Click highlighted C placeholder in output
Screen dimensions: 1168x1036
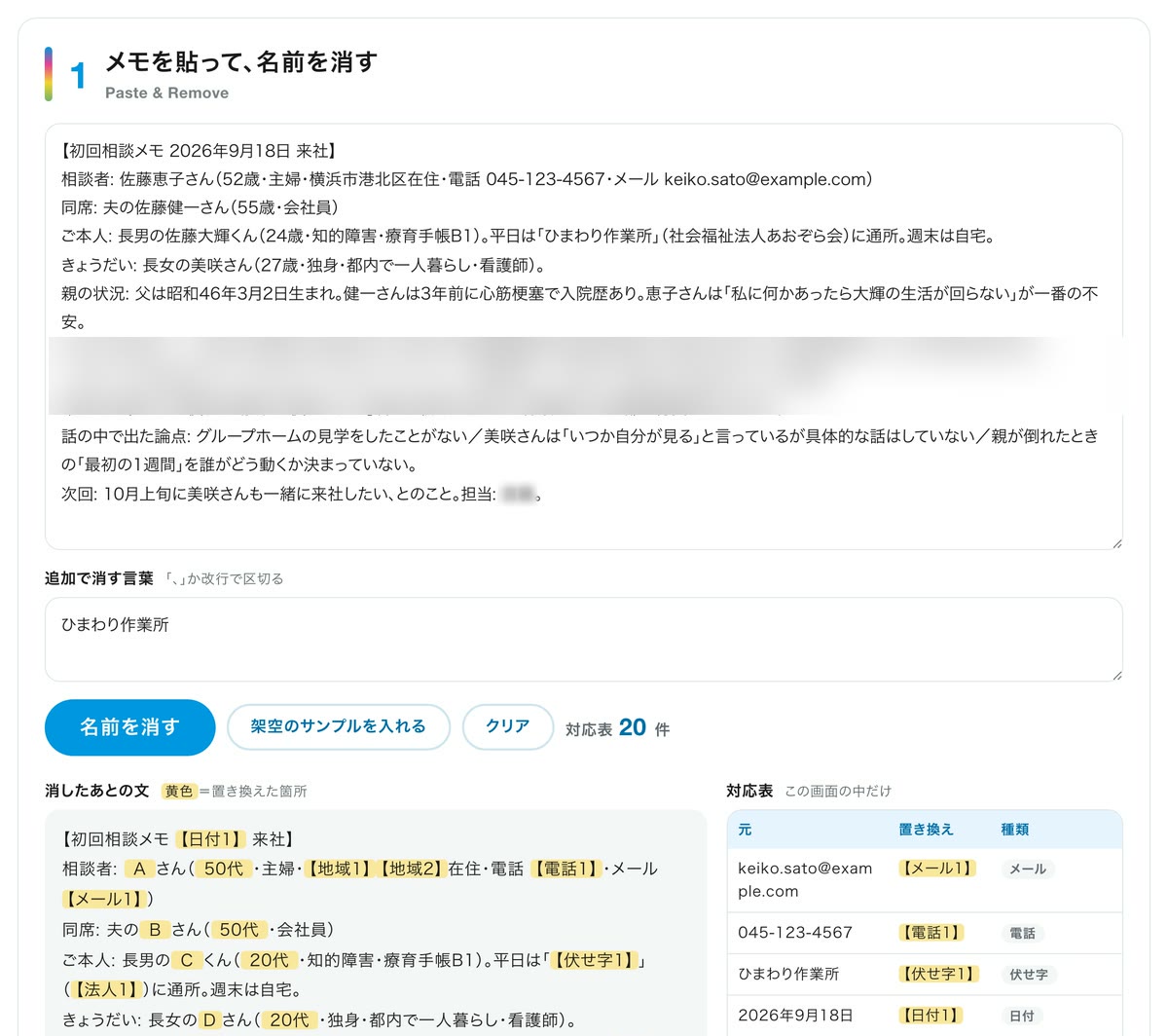(x=186, y=961)
